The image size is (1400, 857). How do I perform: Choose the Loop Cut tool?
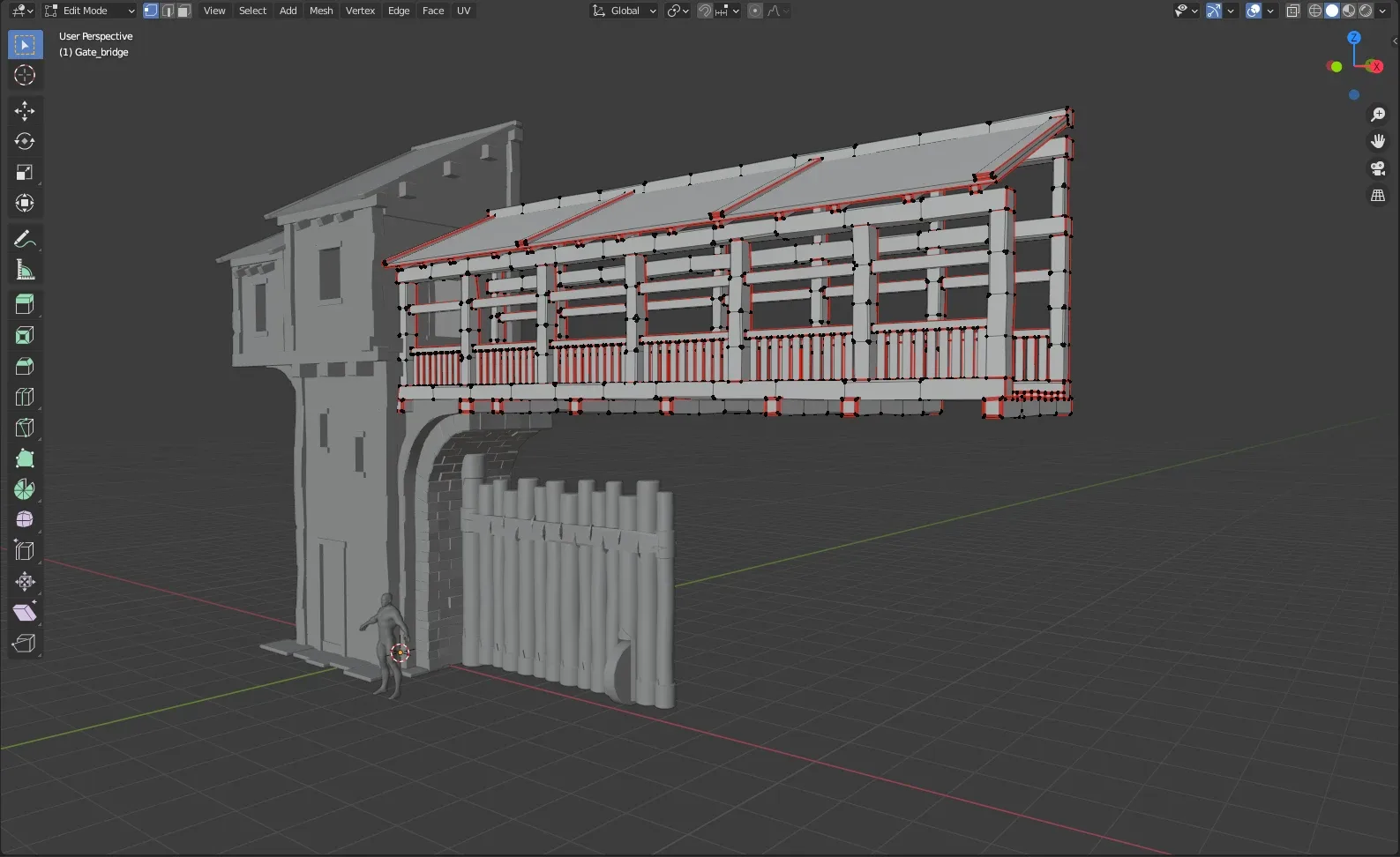coord(25,397)
